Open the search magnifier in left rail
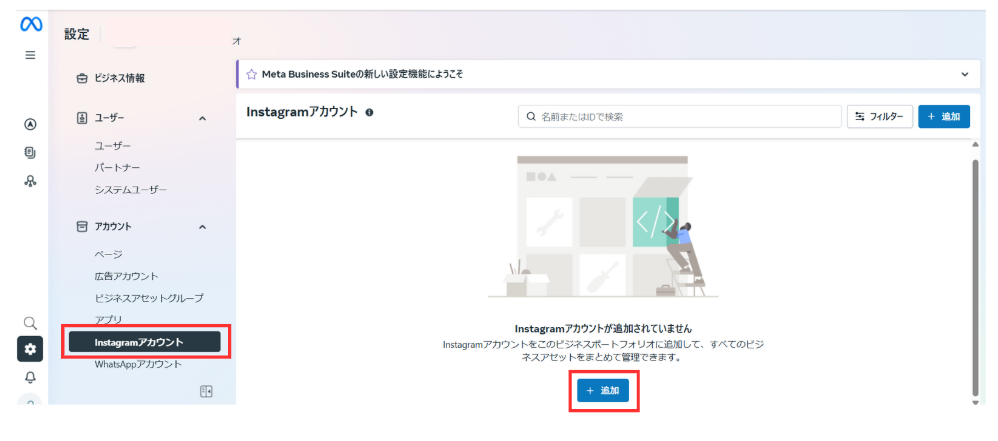This screenshot has height=441, width=998. (x=30, y=323)
